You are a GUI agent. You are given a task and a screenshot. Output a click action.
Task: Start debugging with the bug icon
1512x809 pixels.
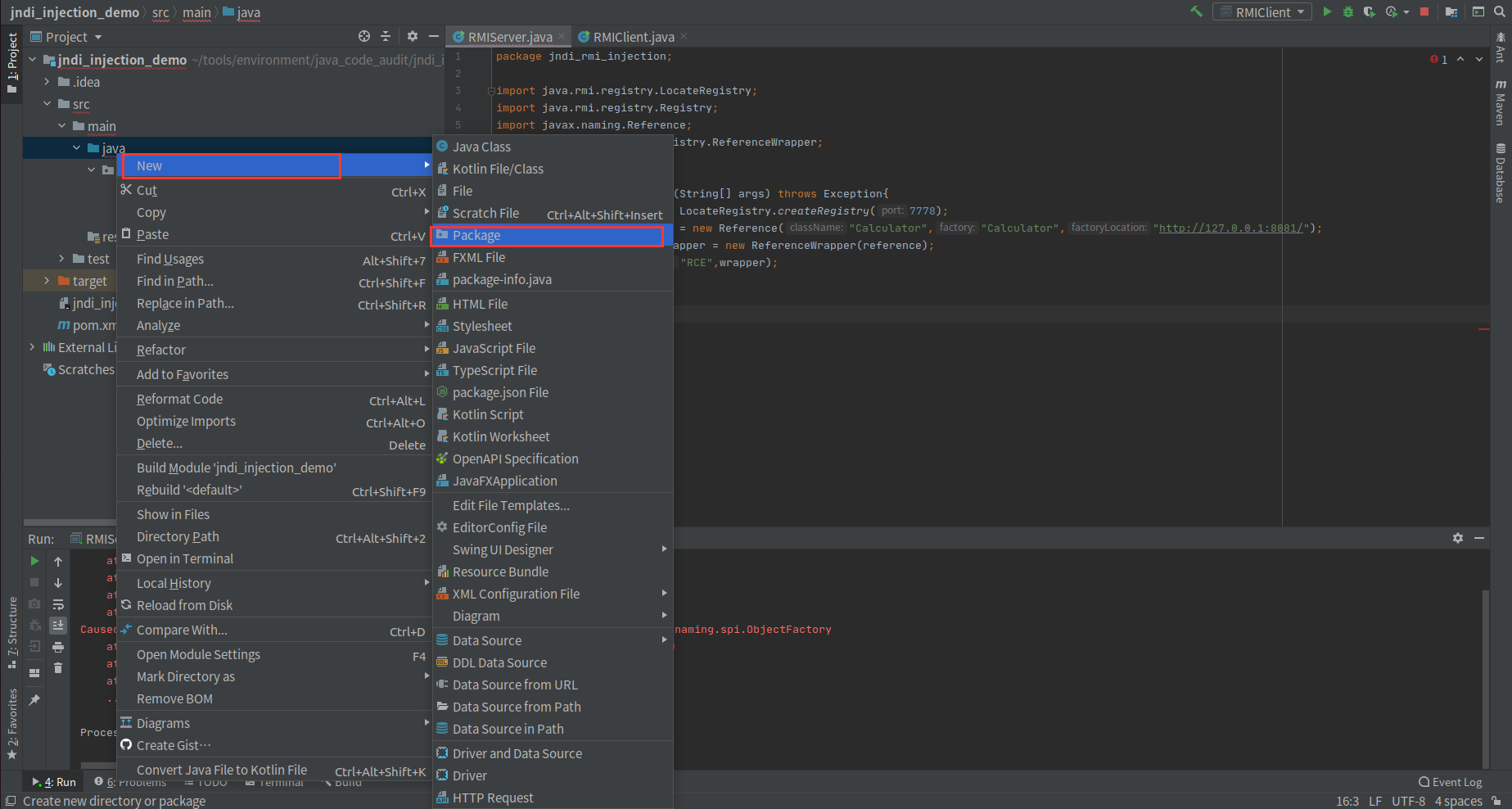(1348, 11)
